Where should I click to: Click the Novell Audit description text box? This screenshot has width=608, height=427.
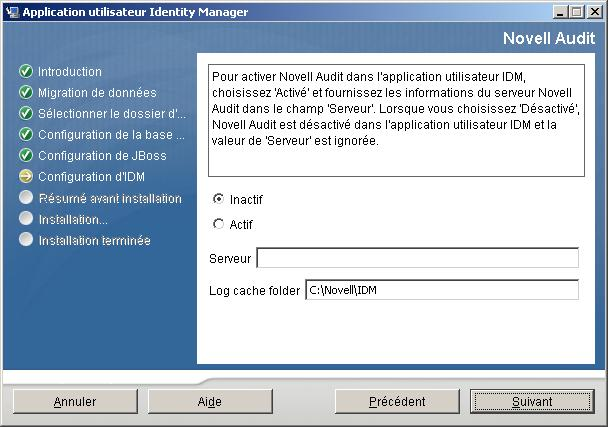point(396,121)
